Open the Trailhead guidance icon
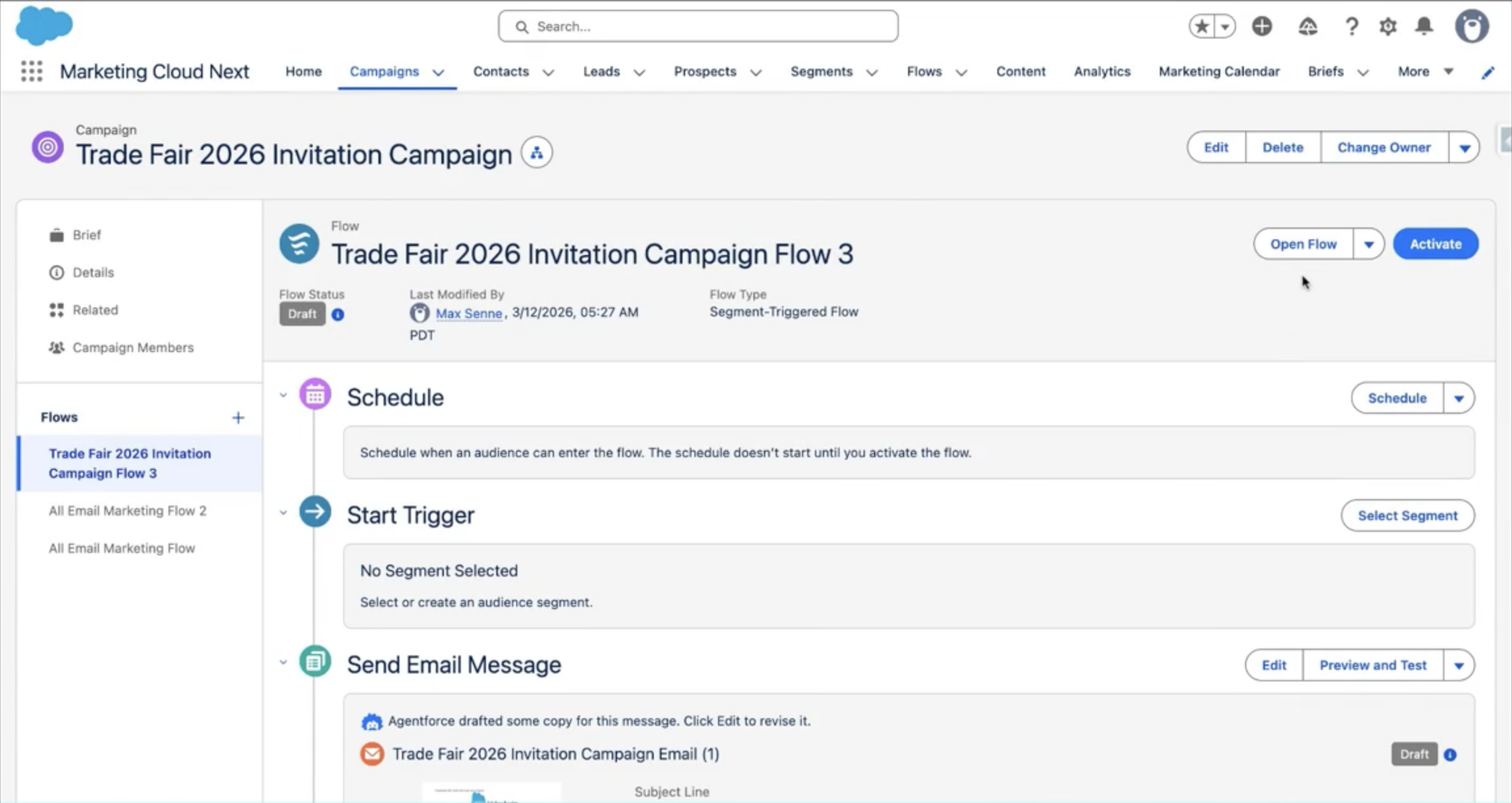 [x=1308, y=27]
